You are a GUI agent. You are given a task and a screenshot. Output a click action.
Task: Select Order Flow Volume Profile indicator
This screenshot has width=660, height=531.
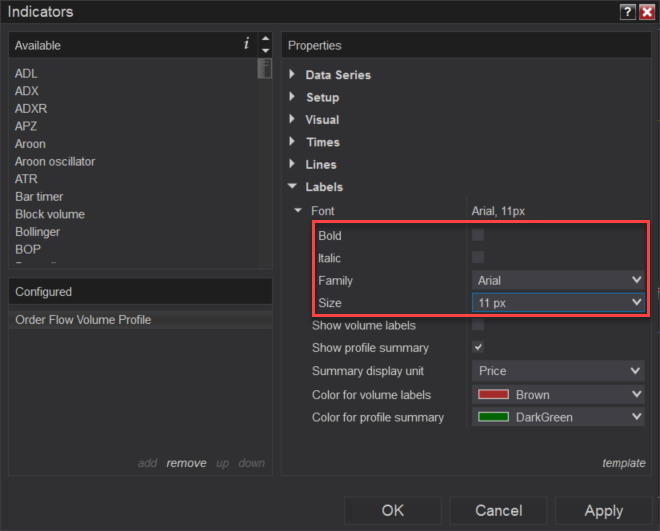(x=83, y=320)
